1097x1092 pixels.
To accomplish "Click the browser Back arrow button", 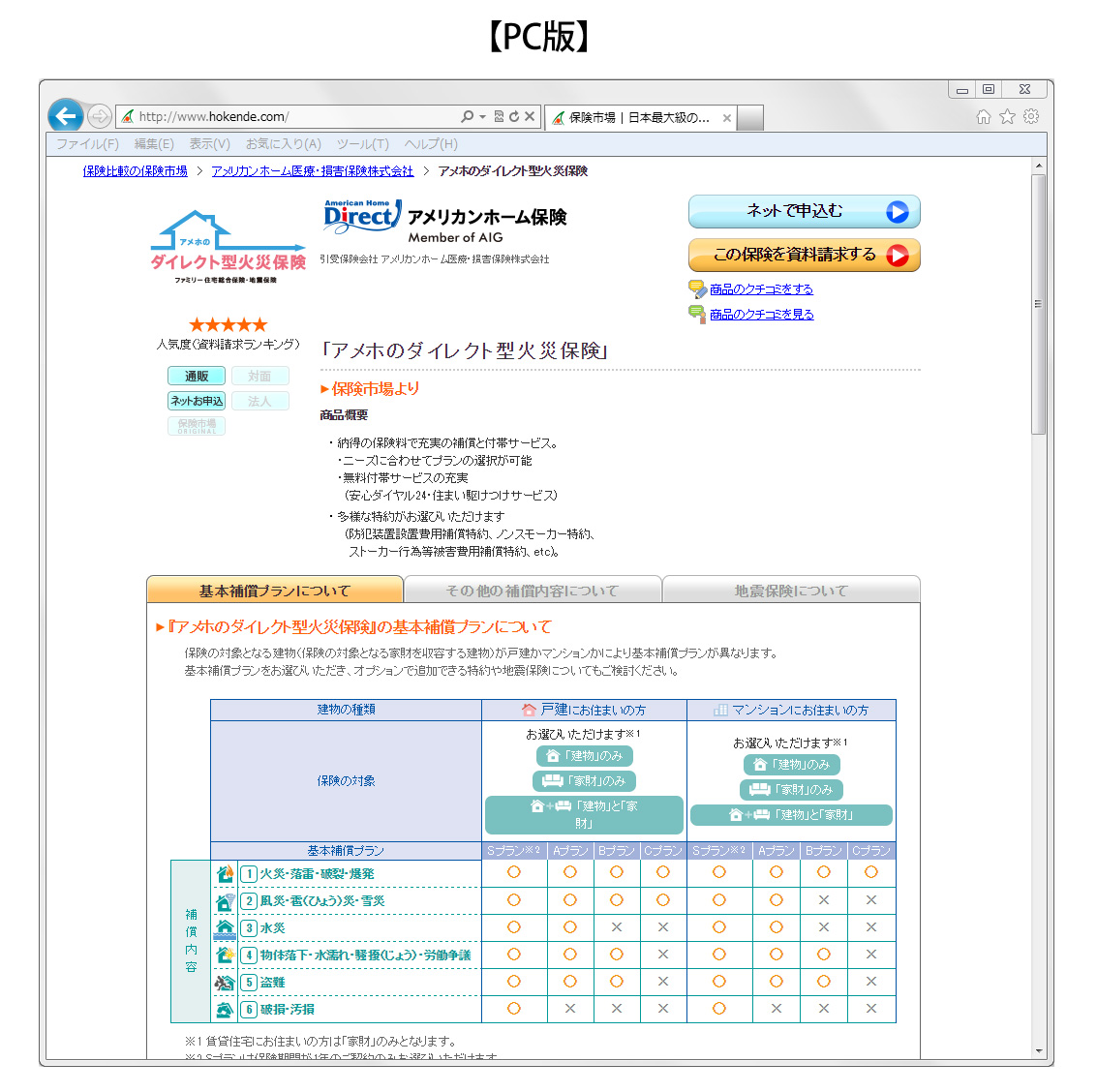I will (x=65, y=117).
